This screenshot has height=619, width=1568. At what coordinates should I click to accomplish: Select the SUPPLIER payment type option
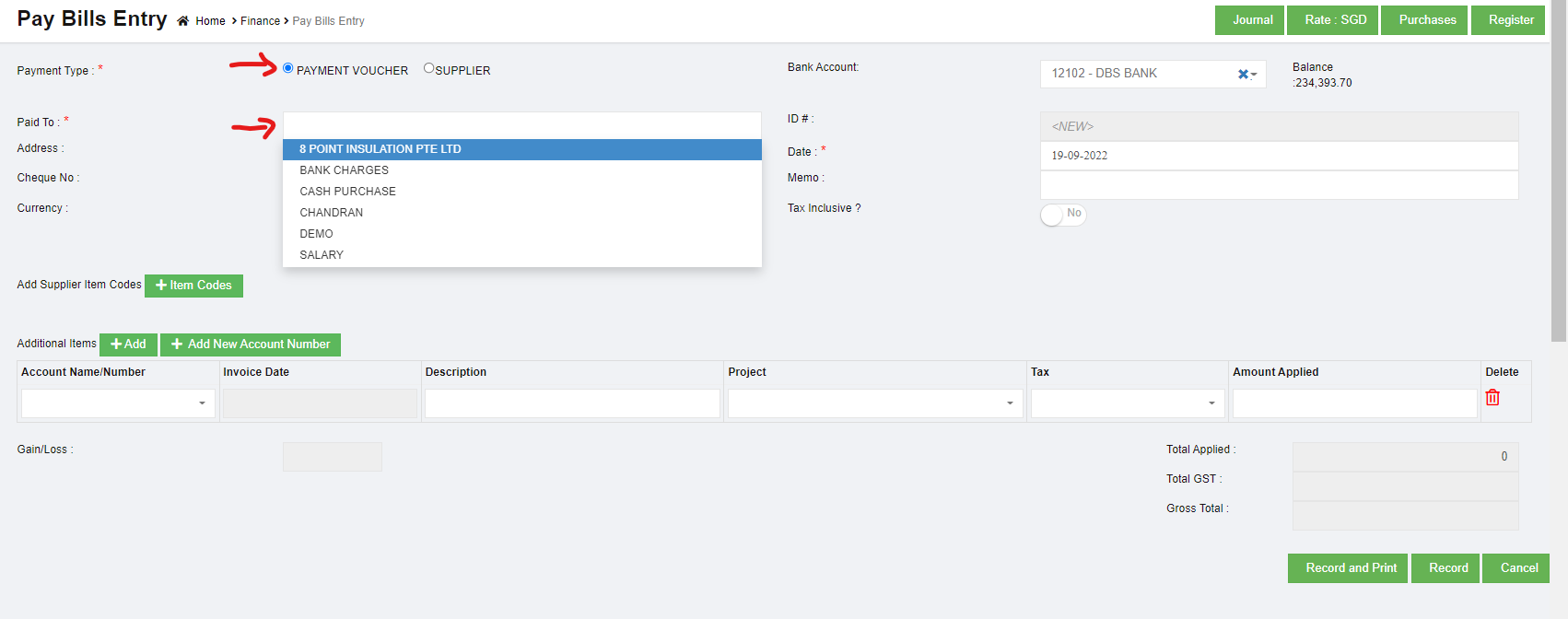(428, 68)
